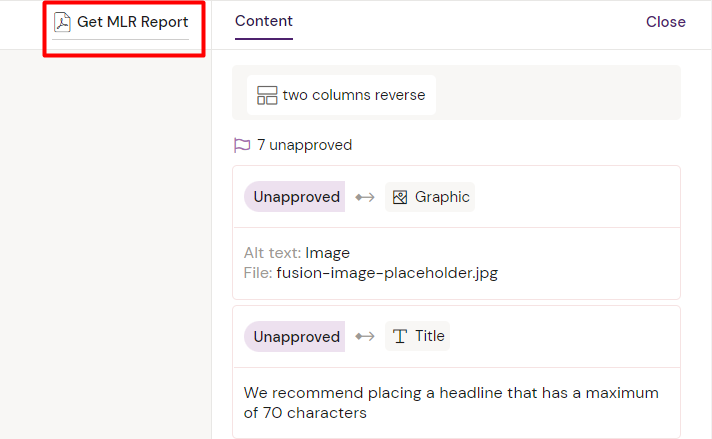
Task: Click the link arrows icon in Graphic row
Action: (x=365, y=197)
